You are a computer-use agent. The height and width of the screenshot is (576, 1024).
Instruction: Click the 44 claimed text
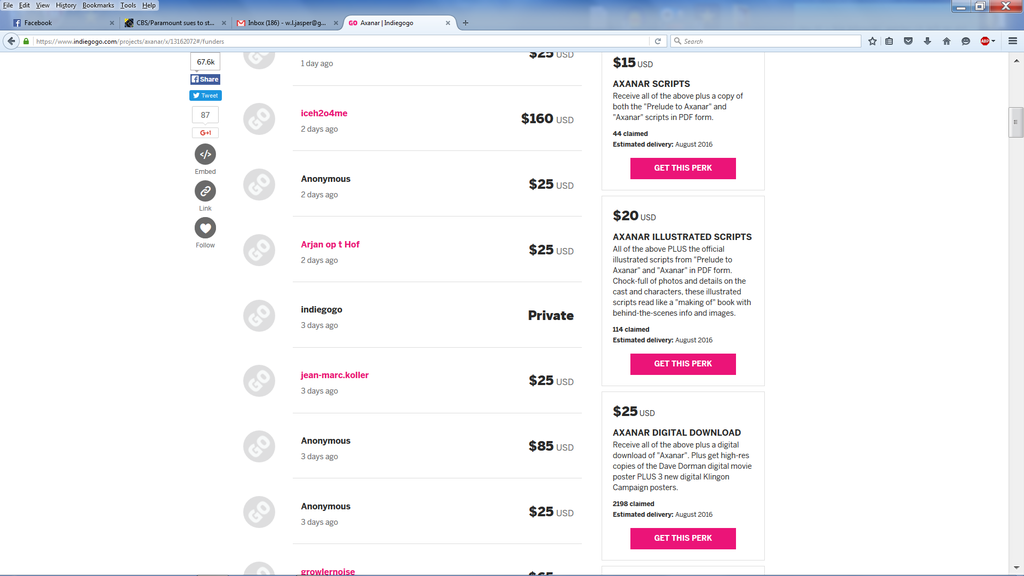coord(630,133)
